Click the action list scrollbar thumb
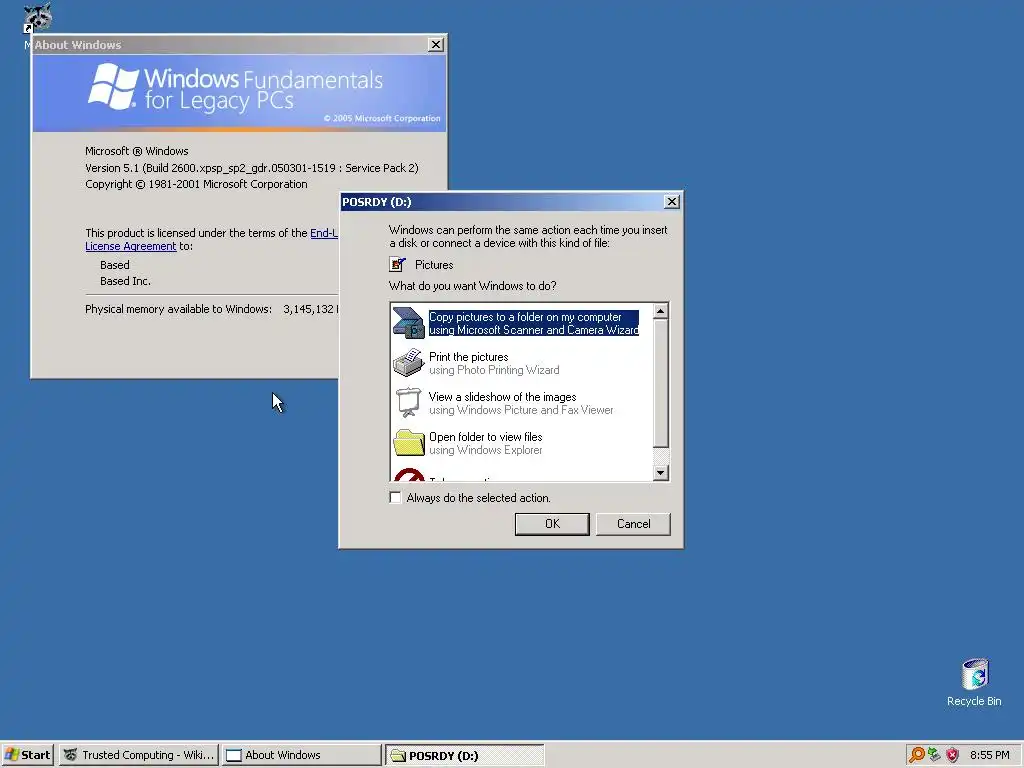The height and width of the screenshot is (768, 1024). click(661, 383)
